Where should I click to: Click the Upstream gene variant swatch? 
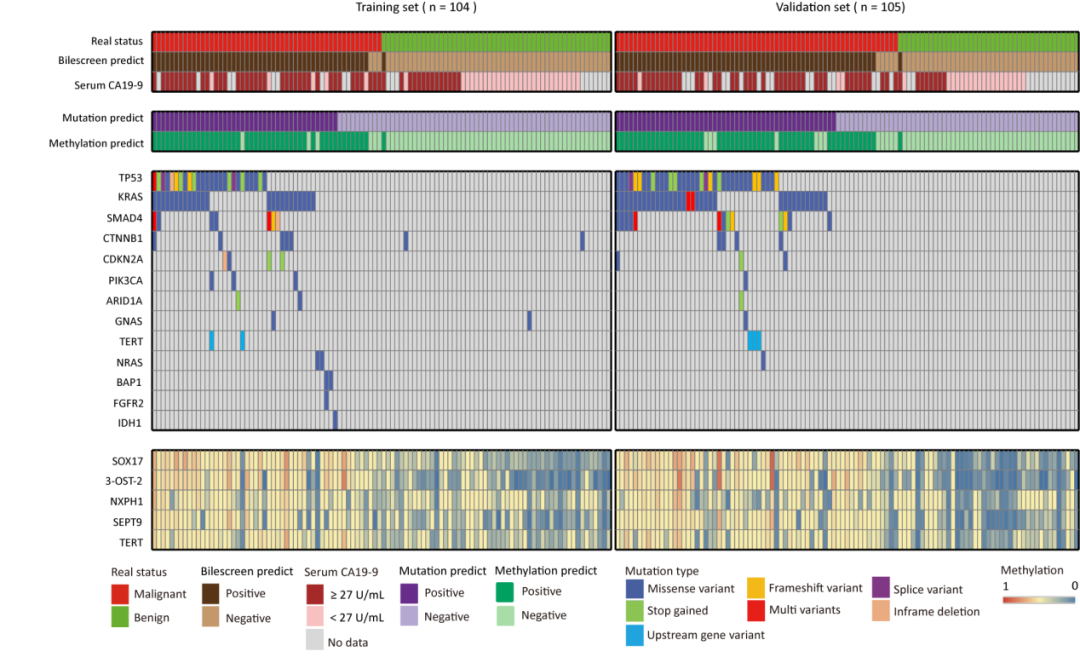pos(632,635)
